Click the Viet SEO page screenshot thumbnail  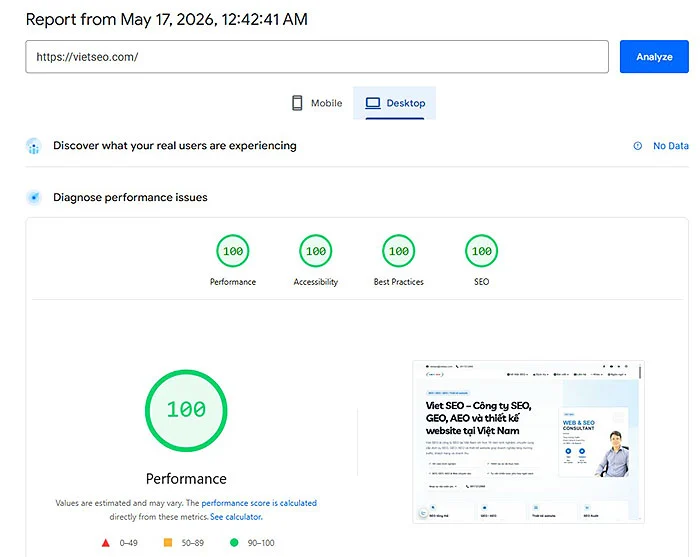pos(528,442)
